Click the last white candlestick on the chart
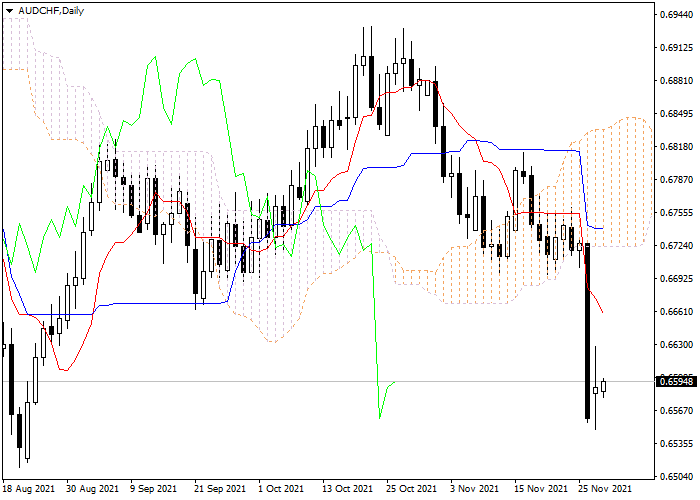This screenshot has width=700, height=500. pos(604,387)
